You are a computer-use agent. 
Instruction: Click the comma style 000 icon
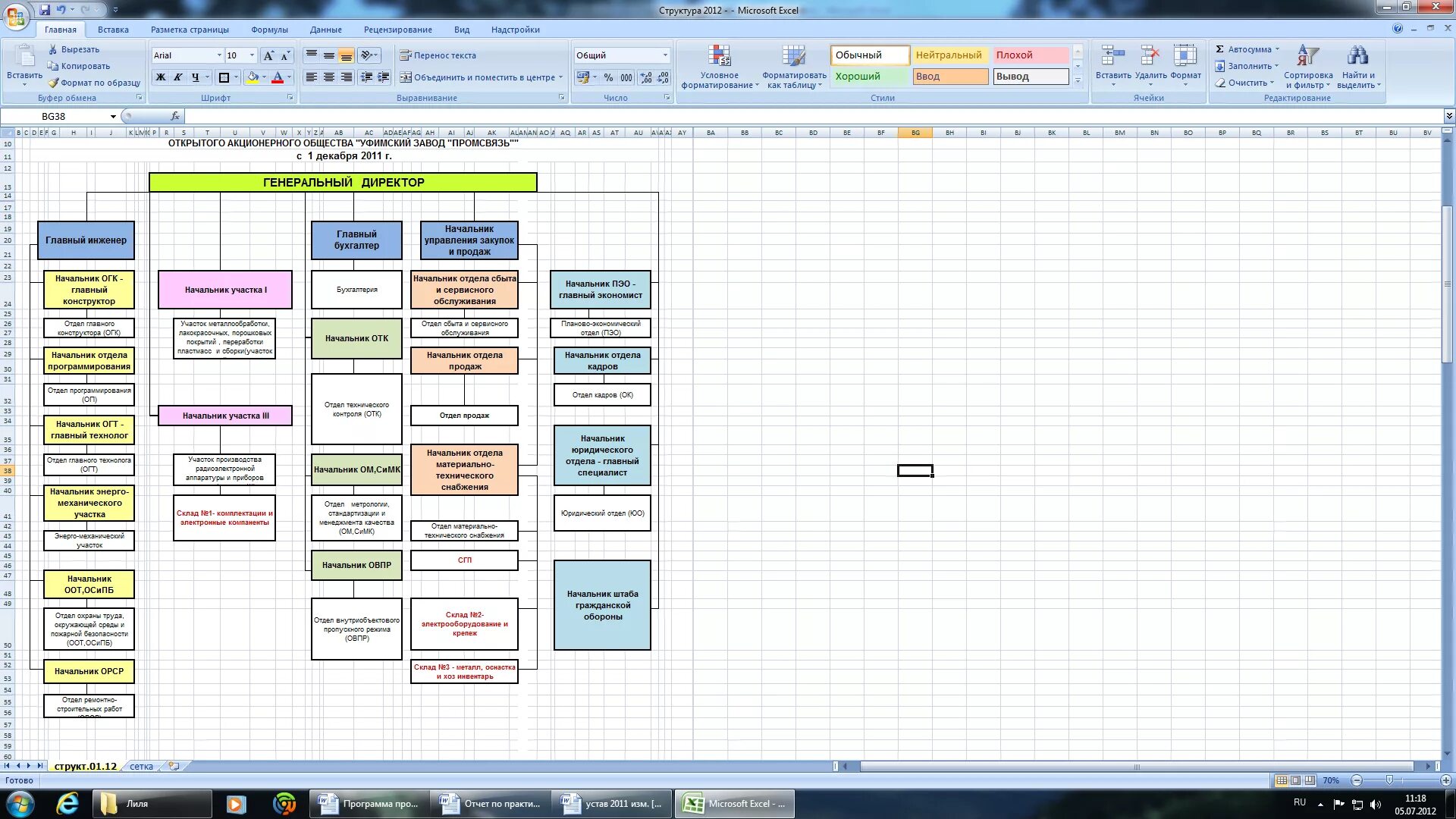point(626,77)
